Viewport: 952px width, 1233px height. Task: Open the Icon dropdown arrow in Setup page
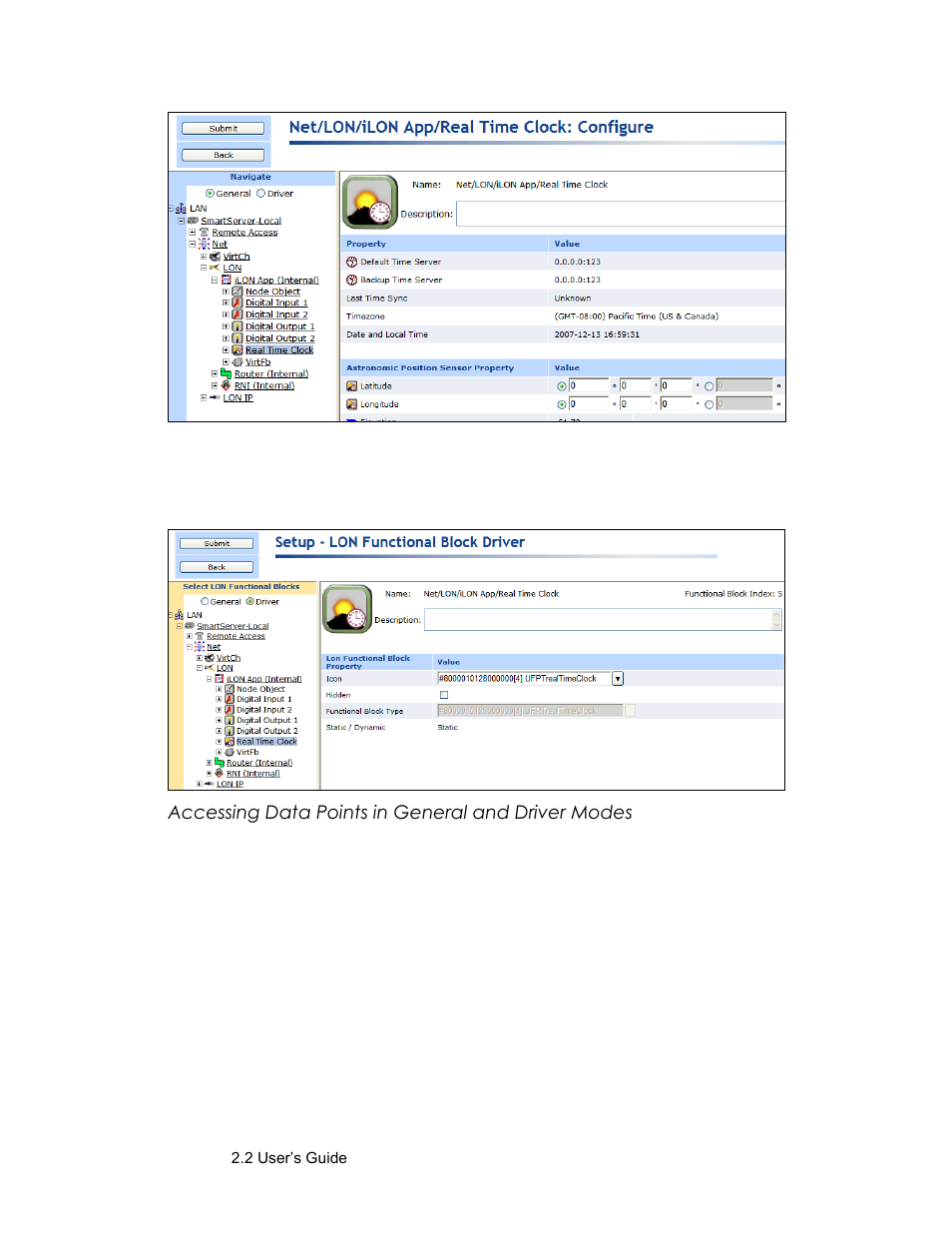click(618, 679)
